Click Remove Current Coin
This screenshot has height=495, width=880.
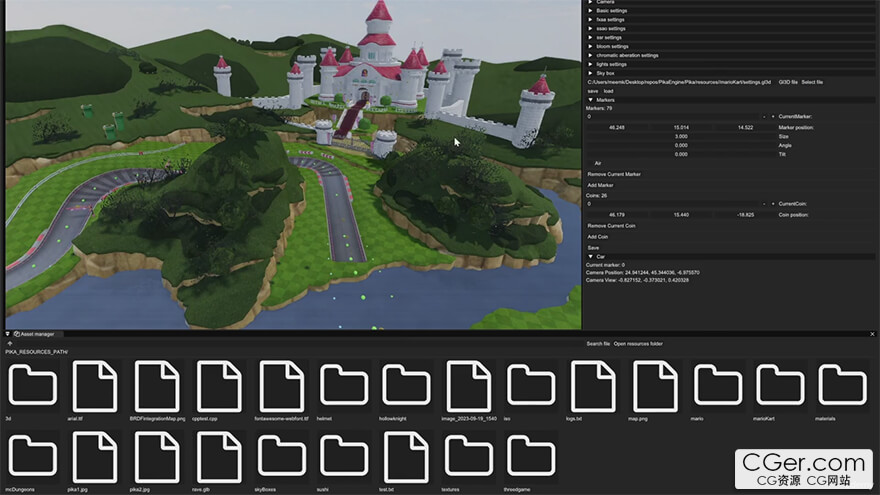click(x=611, y=225)
